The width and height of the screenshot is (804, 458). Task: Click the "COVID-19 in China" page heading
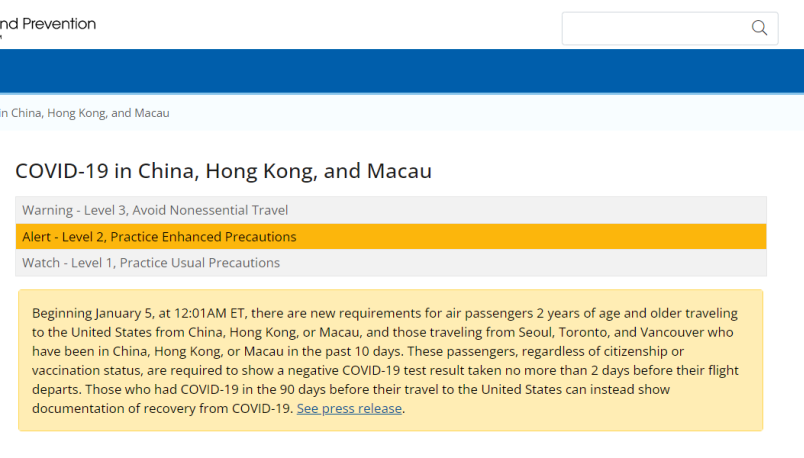[x=224, y=171]
